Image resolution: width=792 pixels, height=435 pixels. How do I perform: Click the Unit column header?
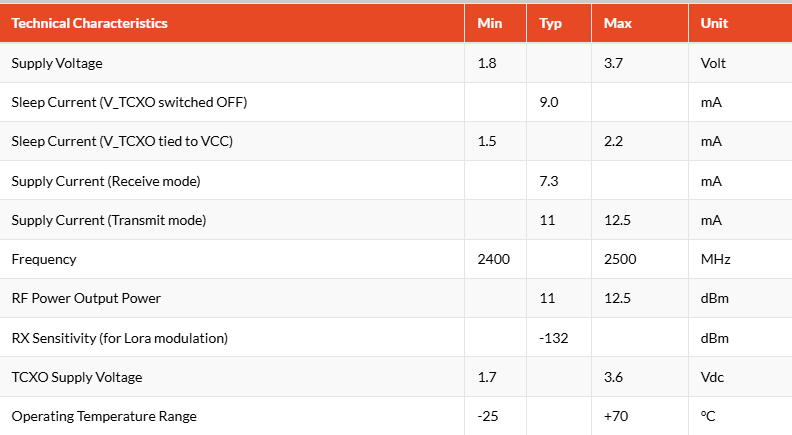tap(714, 23)
